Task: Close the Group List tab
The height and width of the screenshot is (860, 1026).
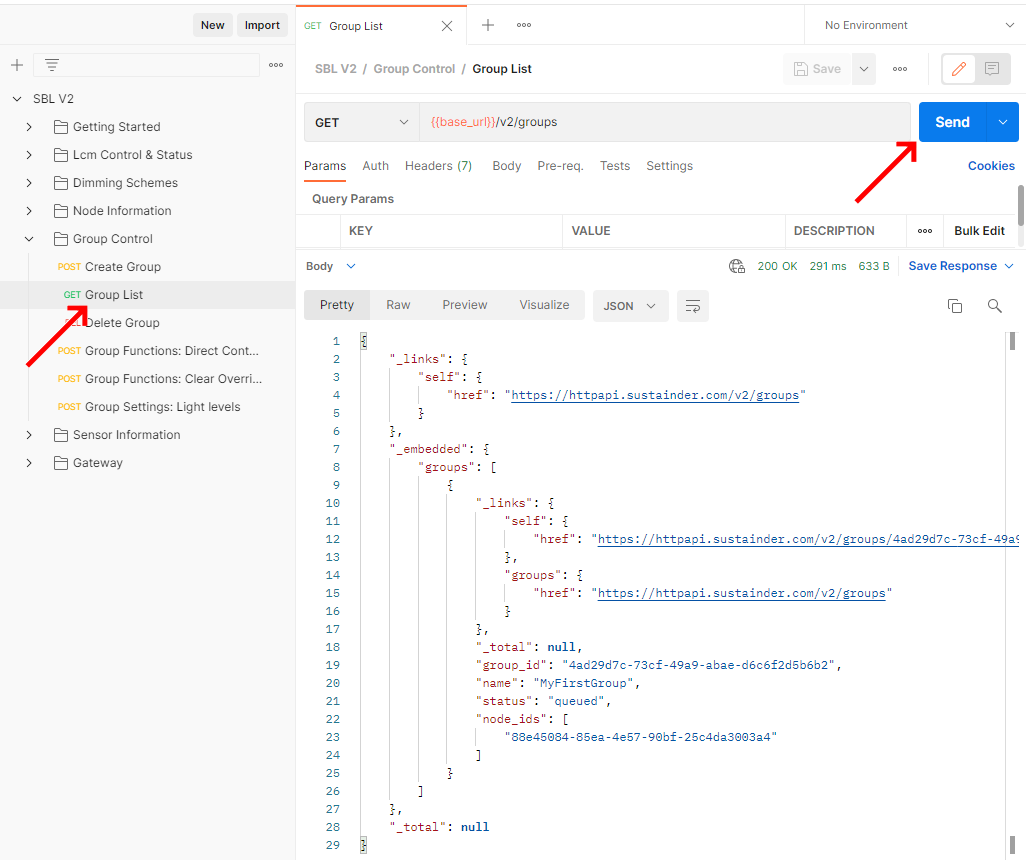Action: pyautogui.click(x=447, y=26)
